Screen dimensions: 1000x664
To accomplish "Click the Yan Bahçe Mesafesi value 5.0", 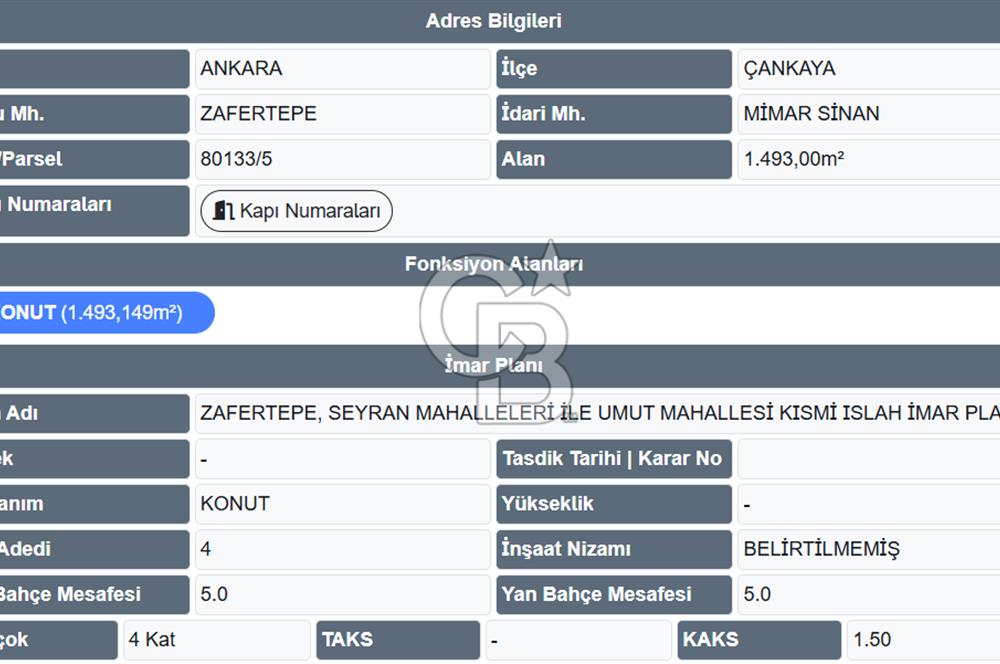I will [868, 594].
